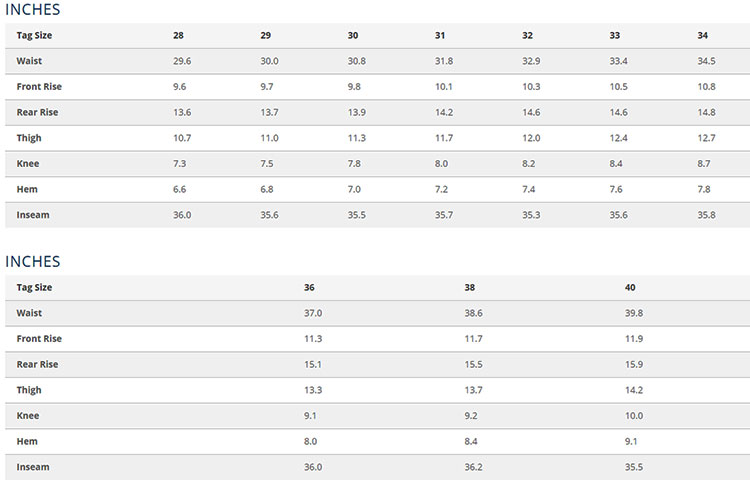This screenshot has width=750, height=481.
Task: Select the knee value 10.0 for size 40
Action: (x=634, y=416)
